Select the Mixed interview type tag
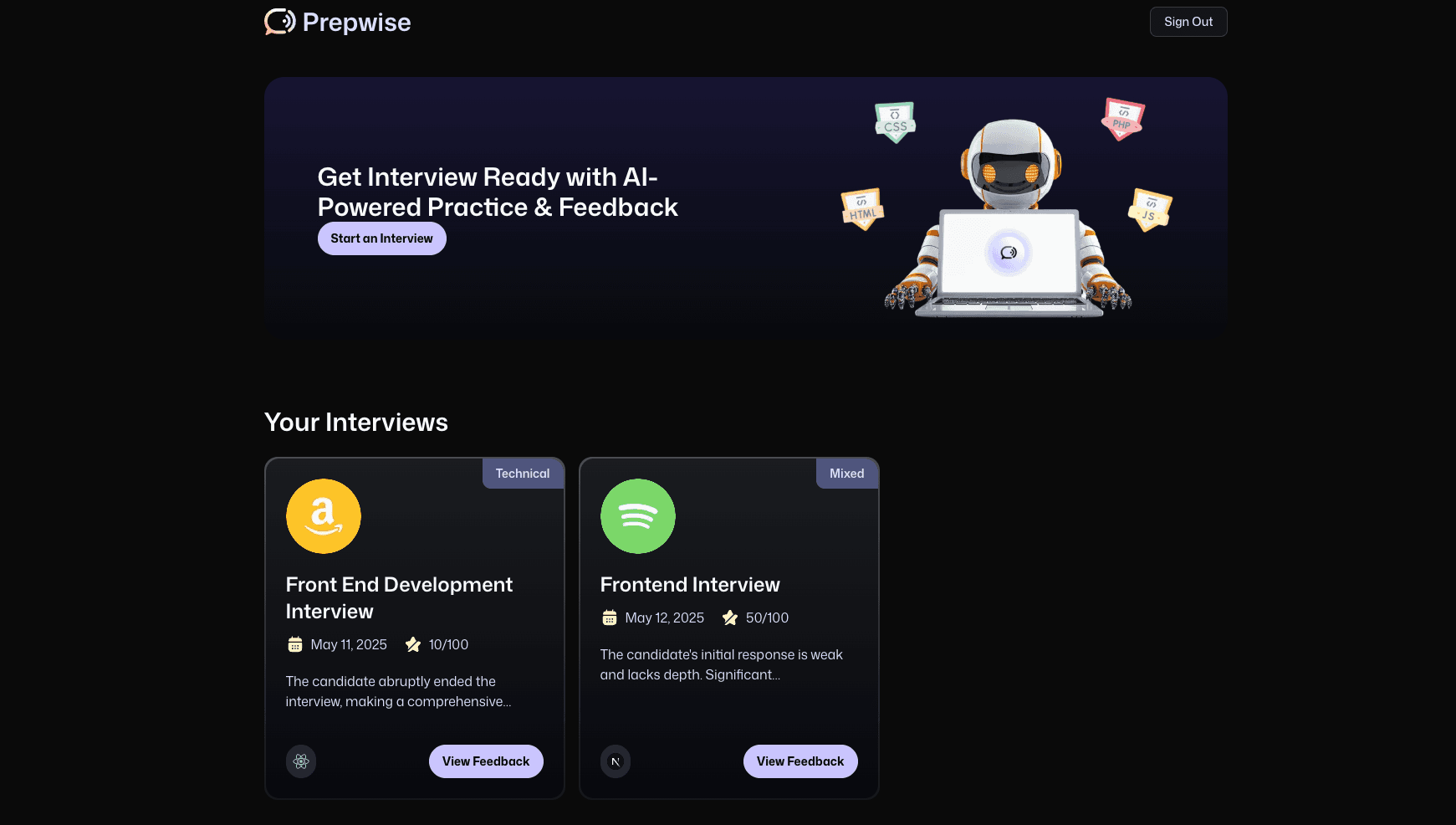This screenshot has height=825, width=1456. pyautogui.click(x=846, y=473)
